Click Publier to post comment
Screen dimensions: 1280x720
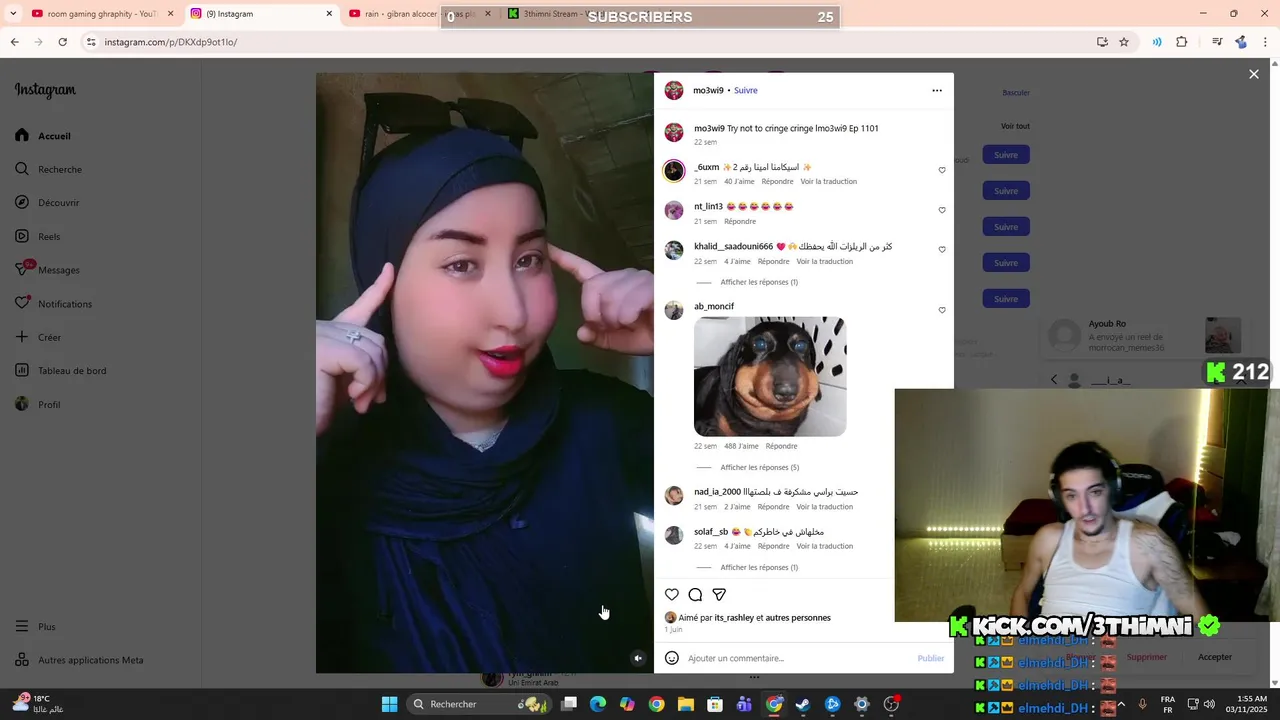(931, 658)
